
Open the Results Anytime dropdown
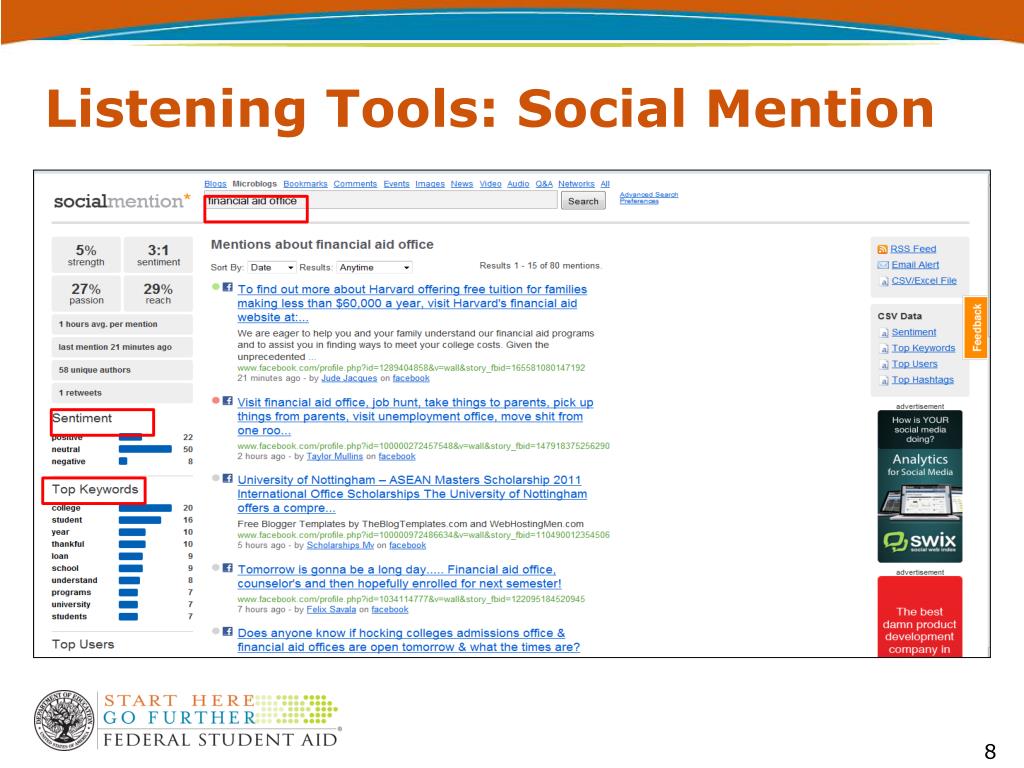(374, 267)
